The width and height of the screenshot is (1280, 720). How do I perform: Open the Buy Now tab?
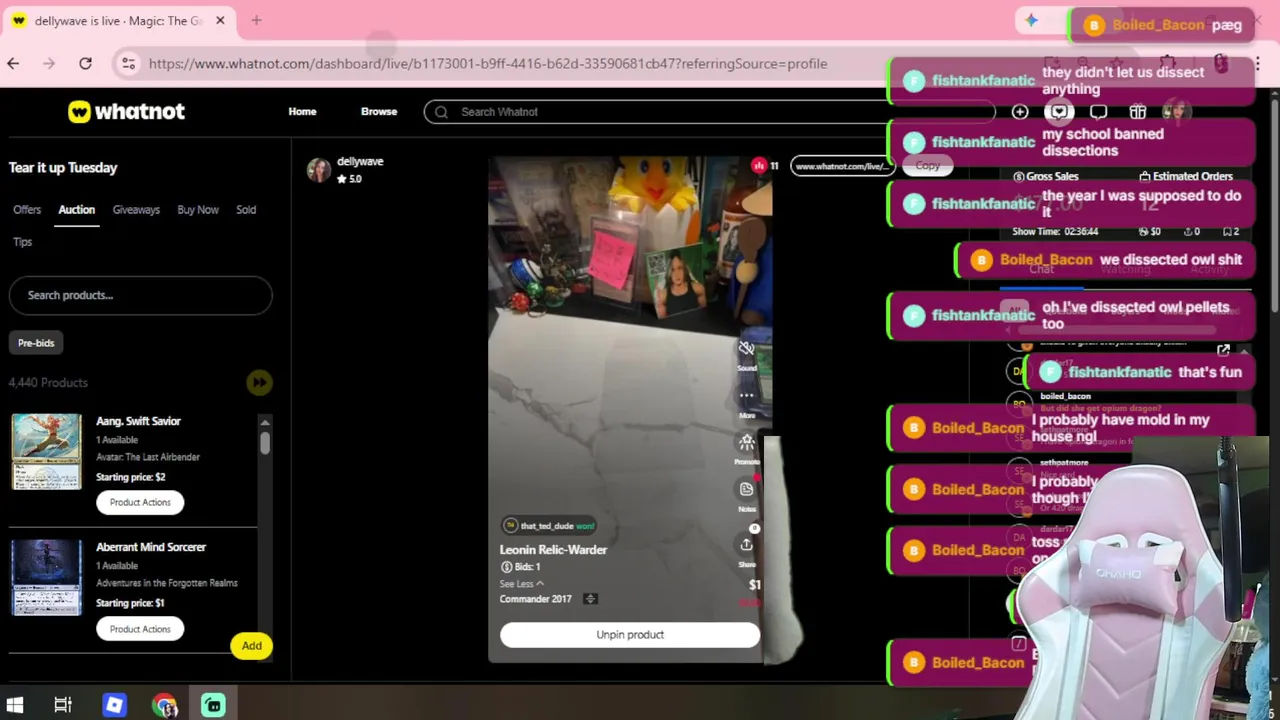tap(198, 210)
